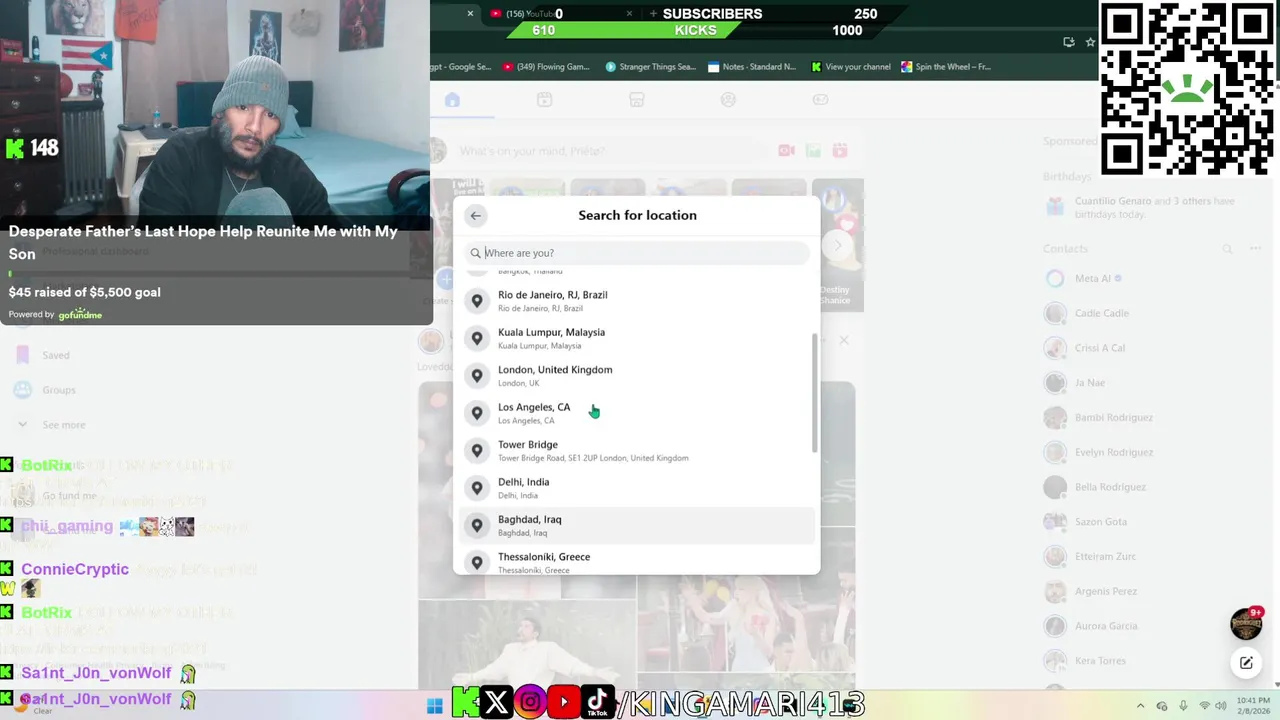Open 'Notes - Standard N...' bookmark
Image resolution: width=1280 pixels, height=720 pixels.
coord(752,67)
